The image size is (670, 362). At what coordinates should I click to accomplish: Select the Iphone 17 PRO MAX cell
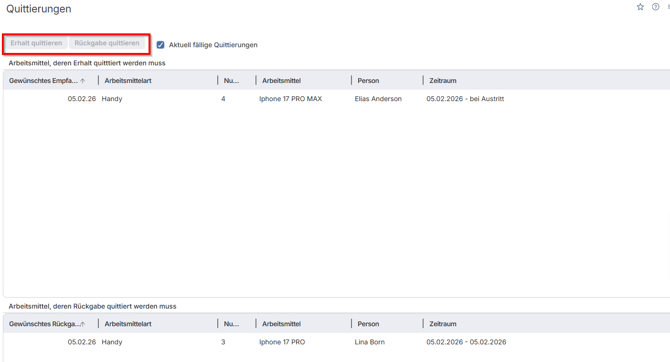click(x=291, y=99)
